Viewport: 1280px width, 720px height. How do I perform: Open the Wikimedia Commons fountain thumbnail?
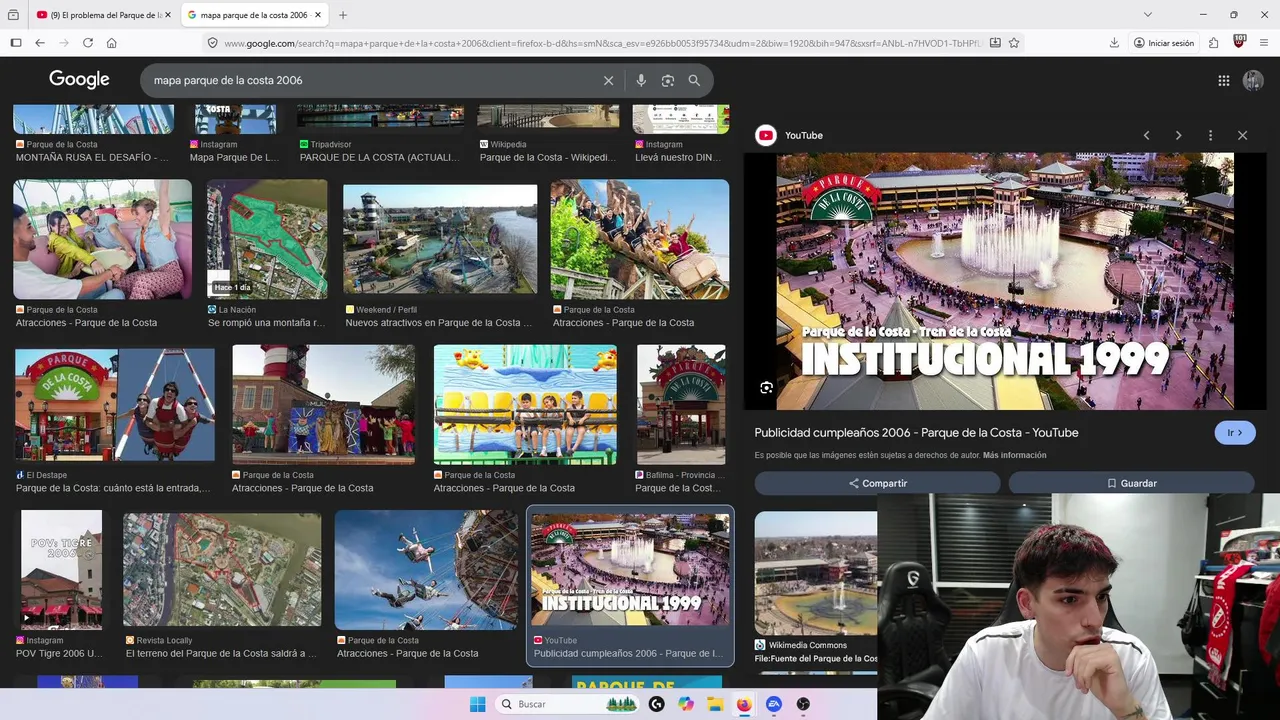tap(816, 574)
